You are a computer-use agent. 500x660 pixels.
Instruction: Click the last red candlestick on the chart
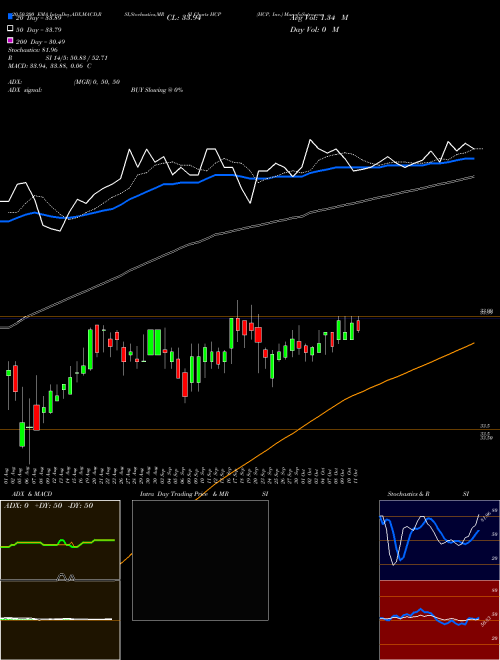[x=359, y=325]
